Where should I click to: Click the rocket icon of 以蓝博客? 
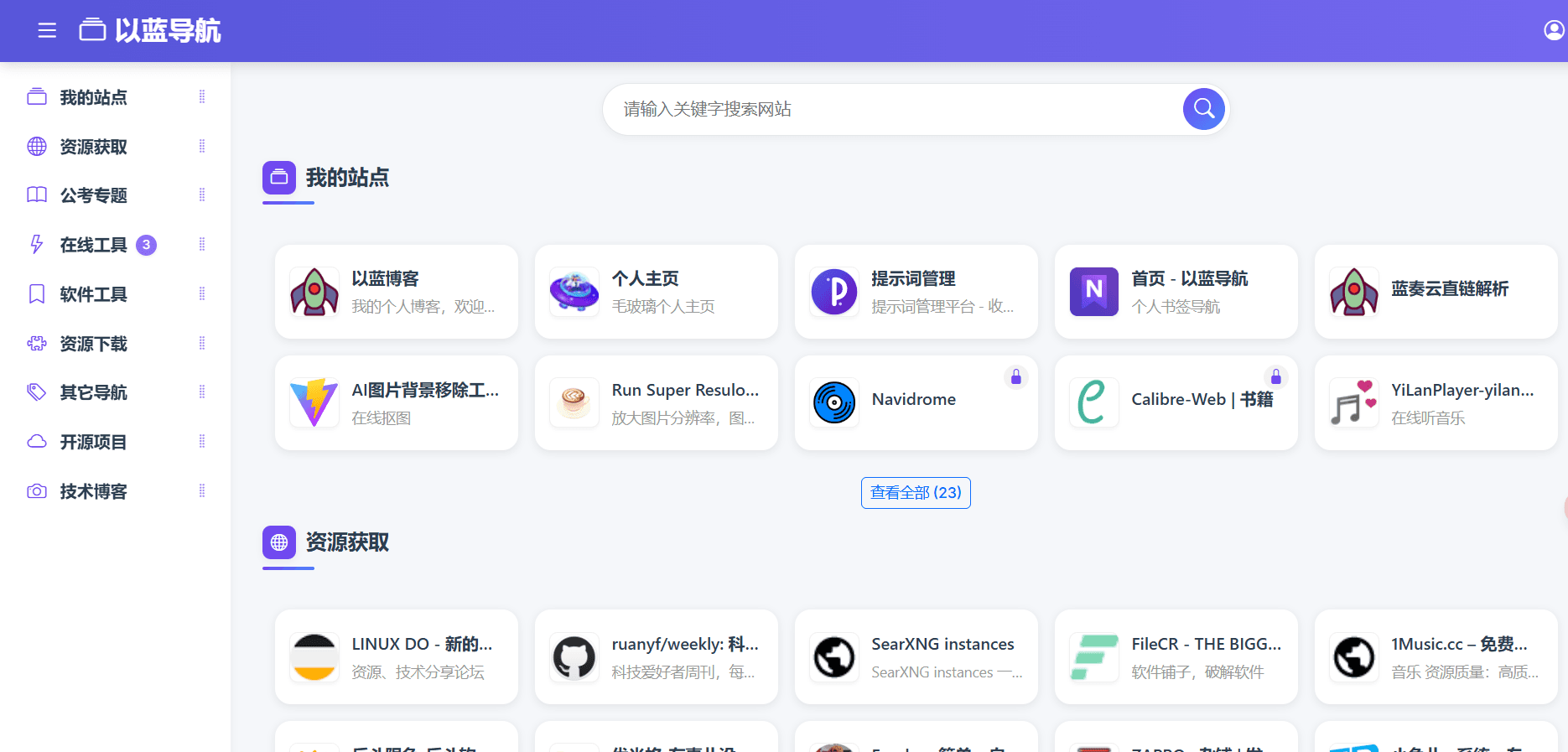coord(314,292)
